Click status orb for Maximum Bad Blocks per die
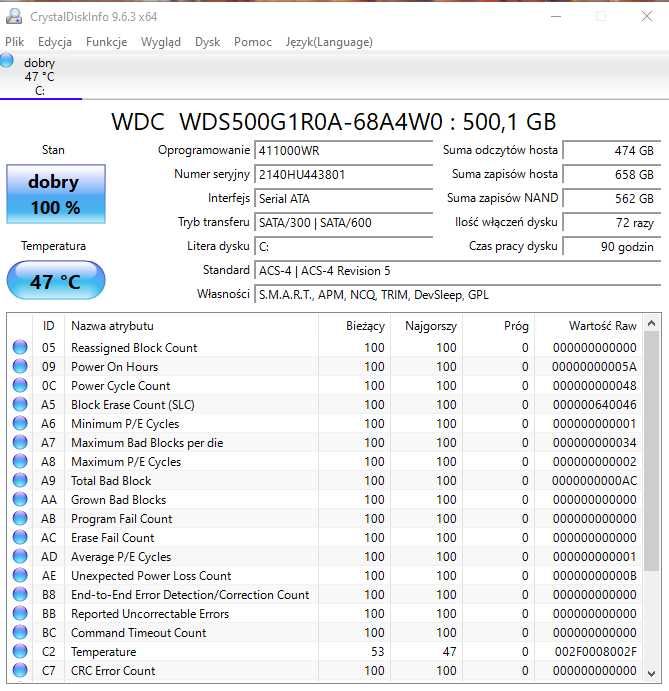Viewport: 669px width, 691px height. (20, 442)
